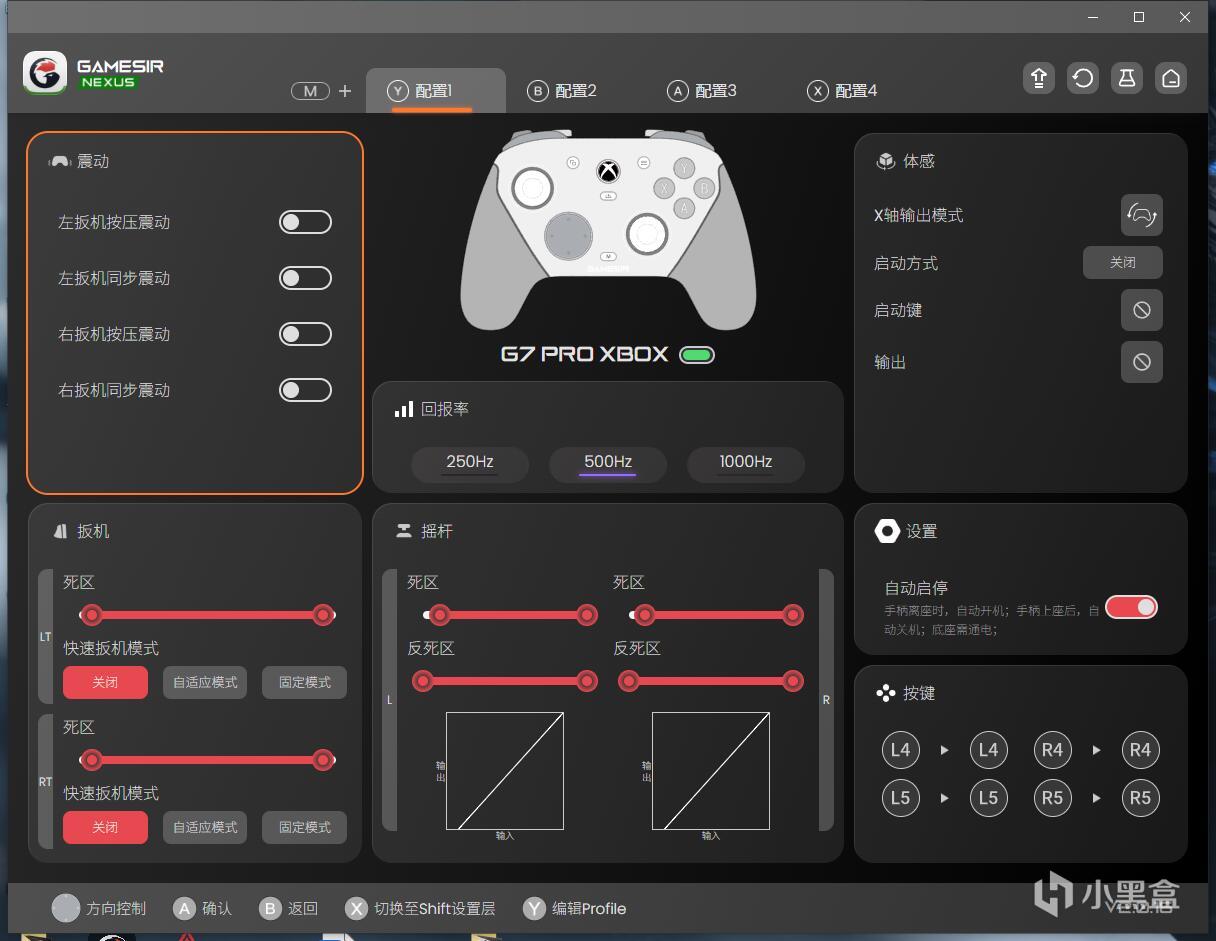The image size is (1216, 941).
Task: Click the L4 mapped target icon
Action: [988, 749]
